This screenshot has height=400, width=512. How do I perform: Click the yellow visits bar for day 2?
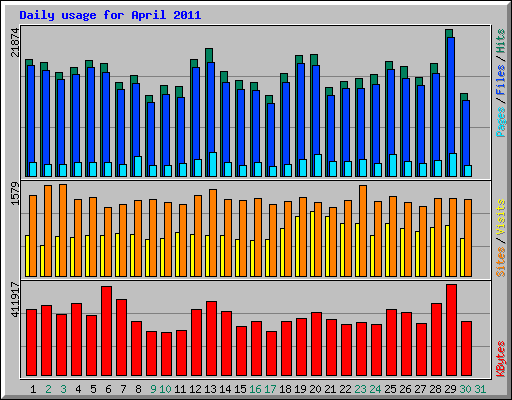42,261
